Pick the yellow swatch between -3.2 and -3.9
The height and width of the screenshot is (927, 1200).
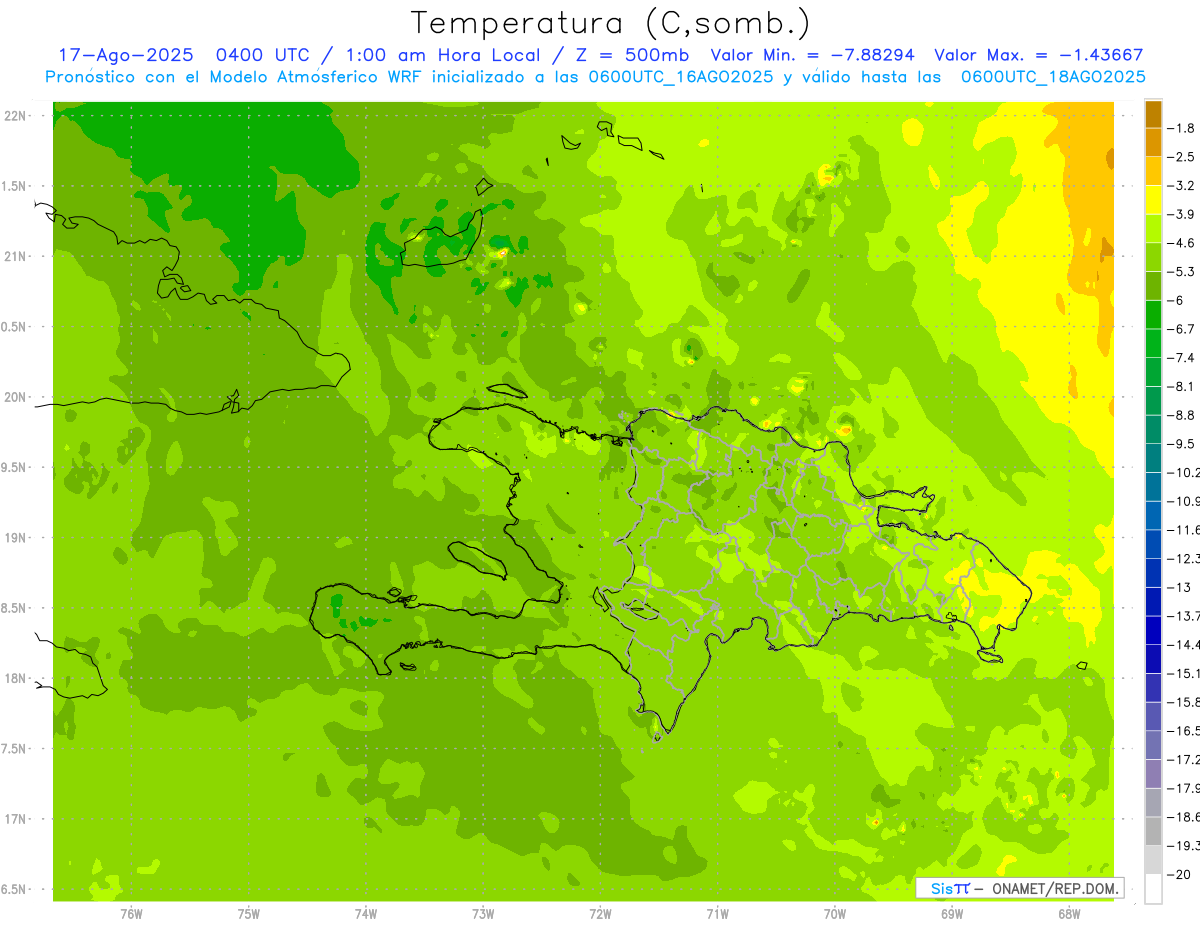point(1153,200)
